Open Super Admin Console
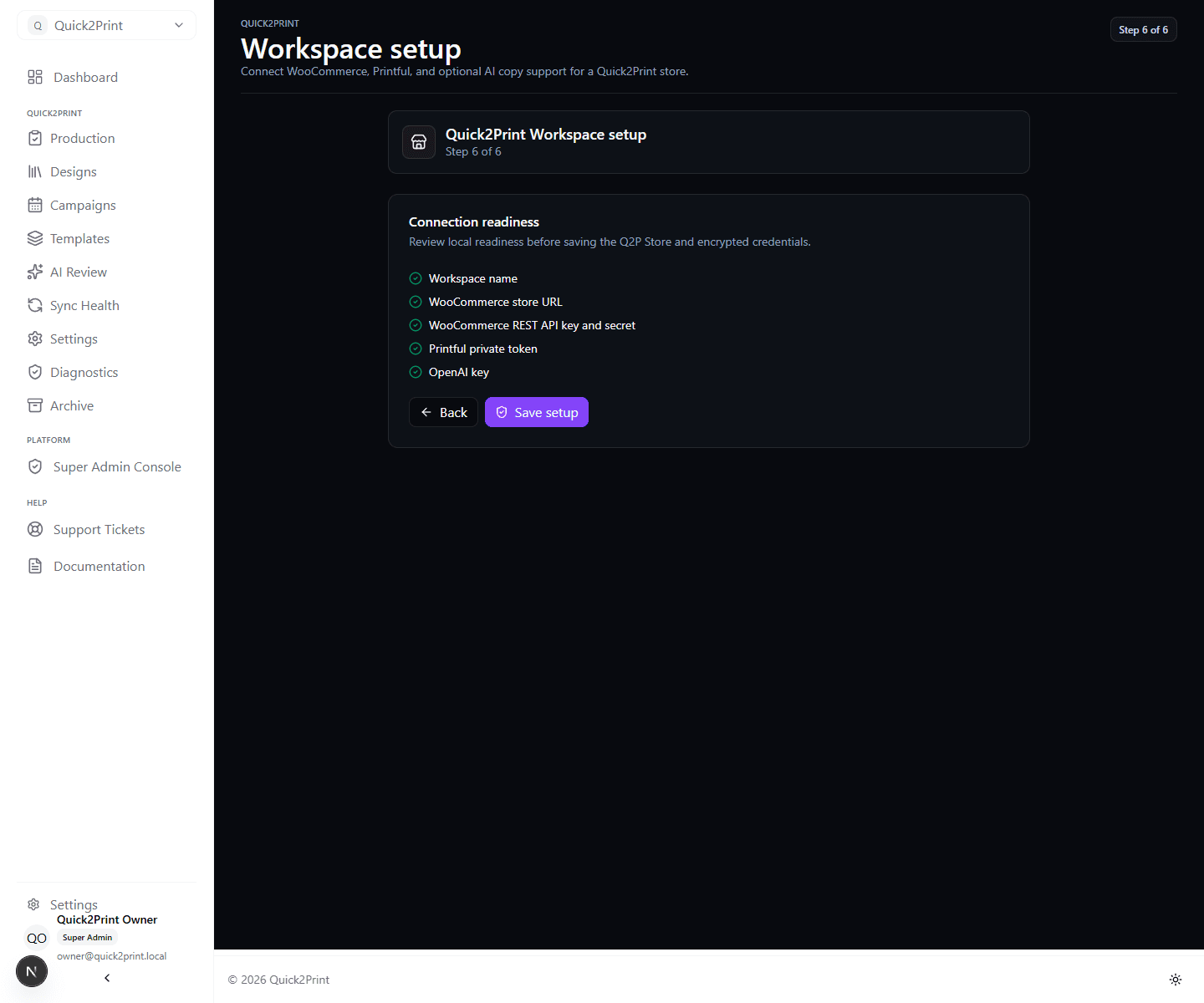Screen dimensions: 1204x1003 (106, 466)
